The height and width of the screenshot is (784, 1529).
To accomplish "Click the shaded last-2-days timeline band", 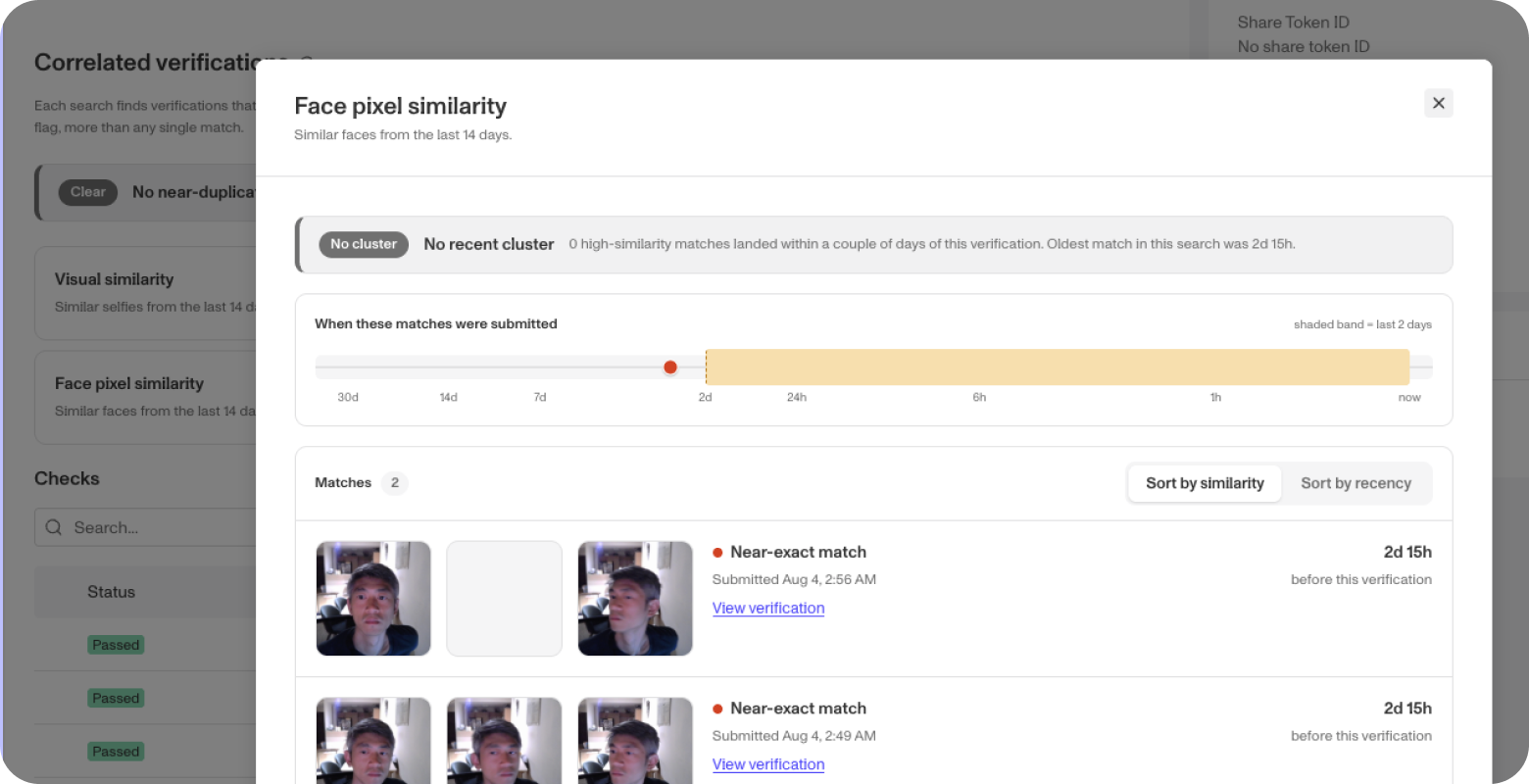I will click(x=1058, y=367).
